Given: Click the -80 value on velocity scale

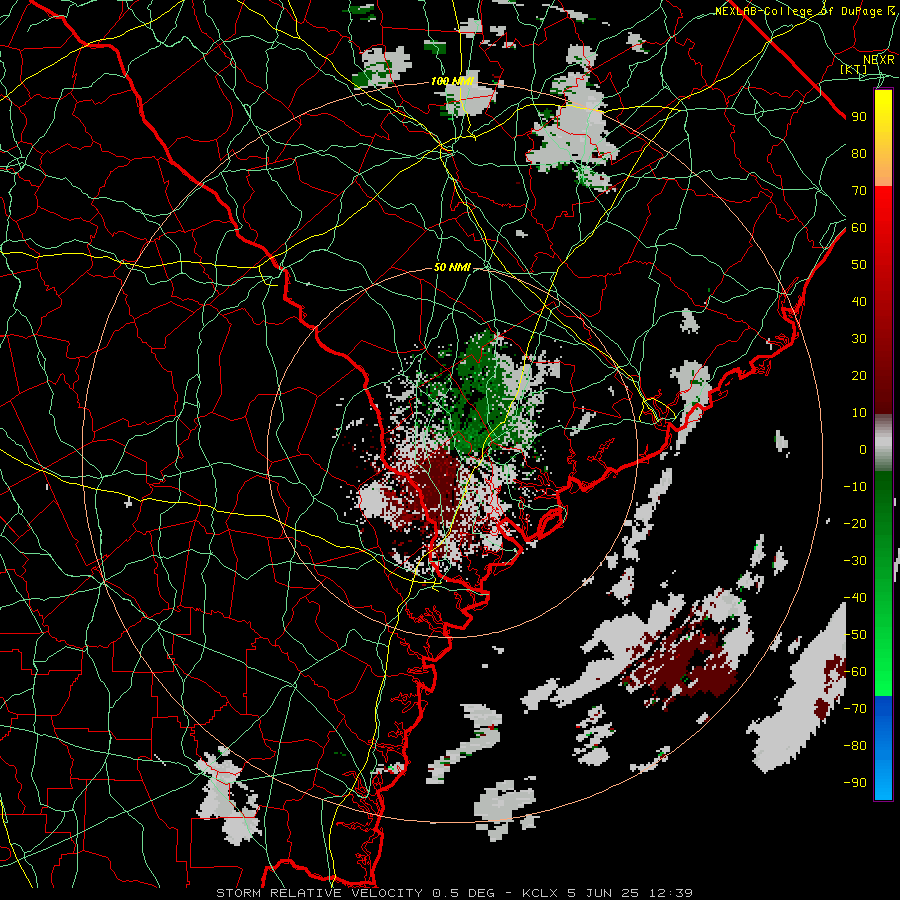Looking at the screenshot, I should tap(855, 746).
